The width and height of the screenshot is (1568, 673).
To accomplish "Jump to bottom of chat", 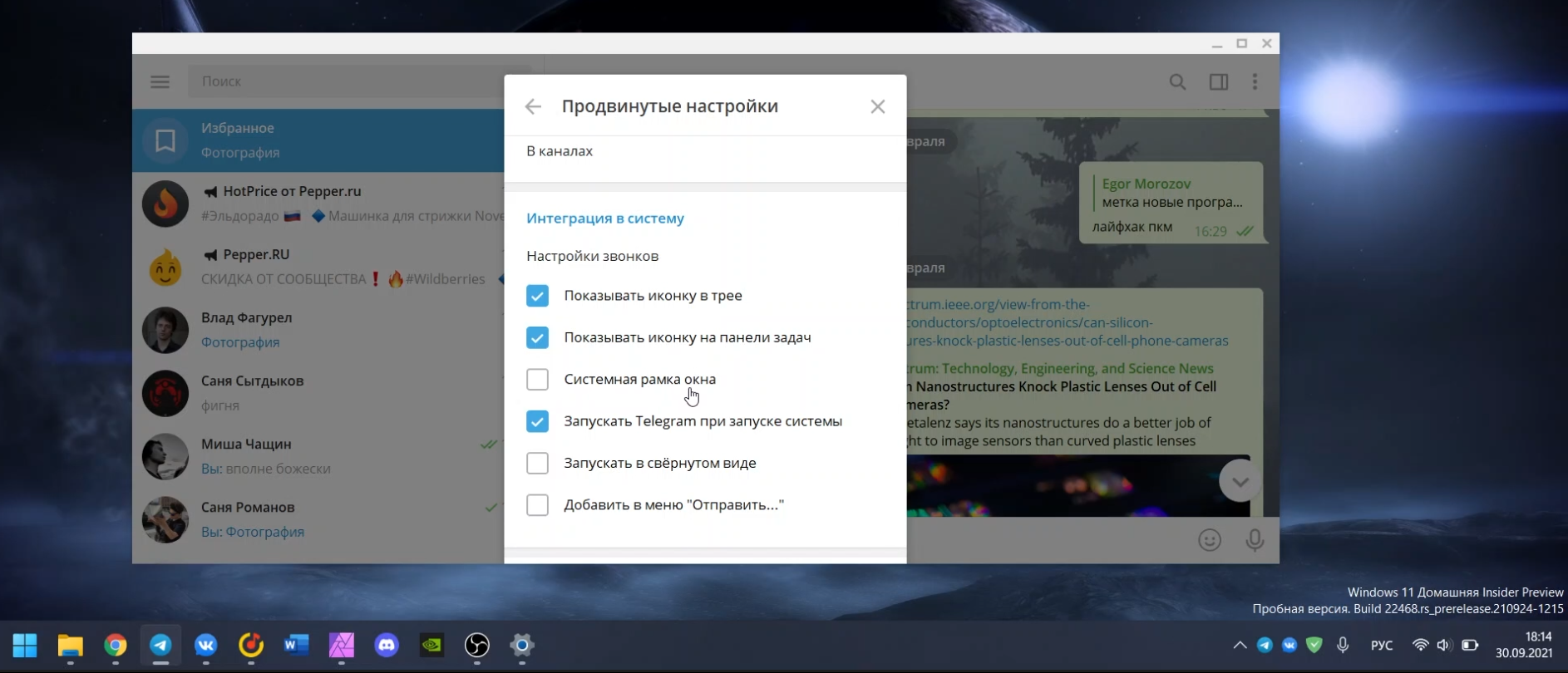I will [x=1240, y=481].
